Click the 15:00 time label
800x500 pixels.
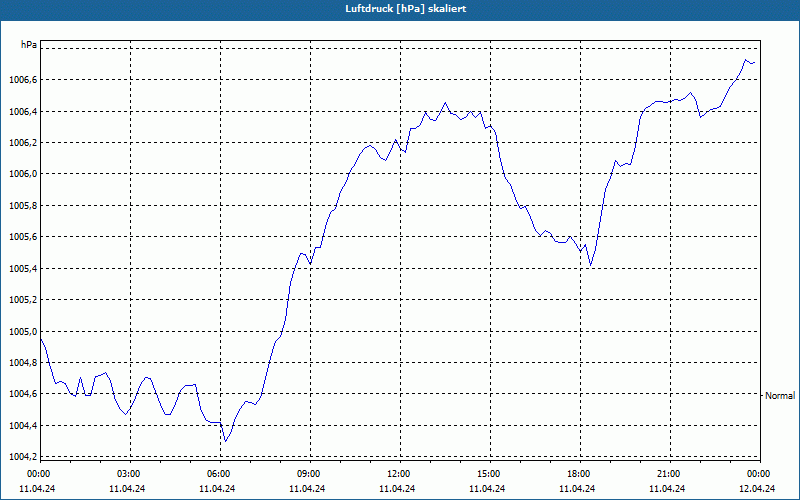point(490,474)
